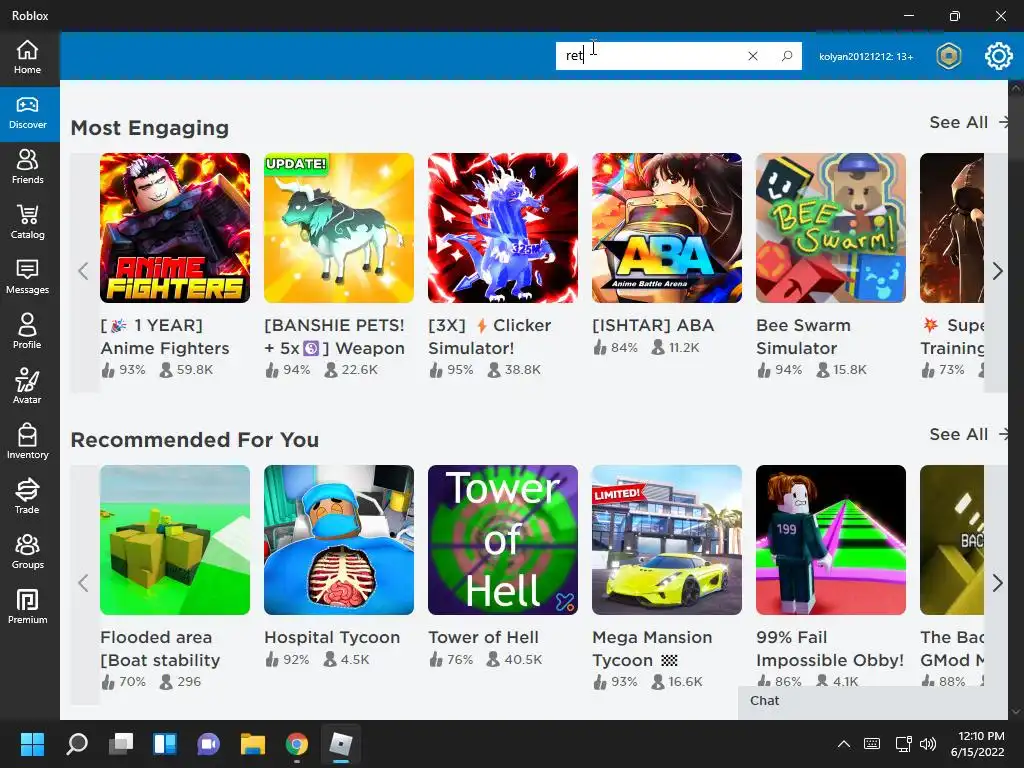Open the Task View taskbar icon
The height and width of the screenshot is (768, 1024).
pos(121,744)
